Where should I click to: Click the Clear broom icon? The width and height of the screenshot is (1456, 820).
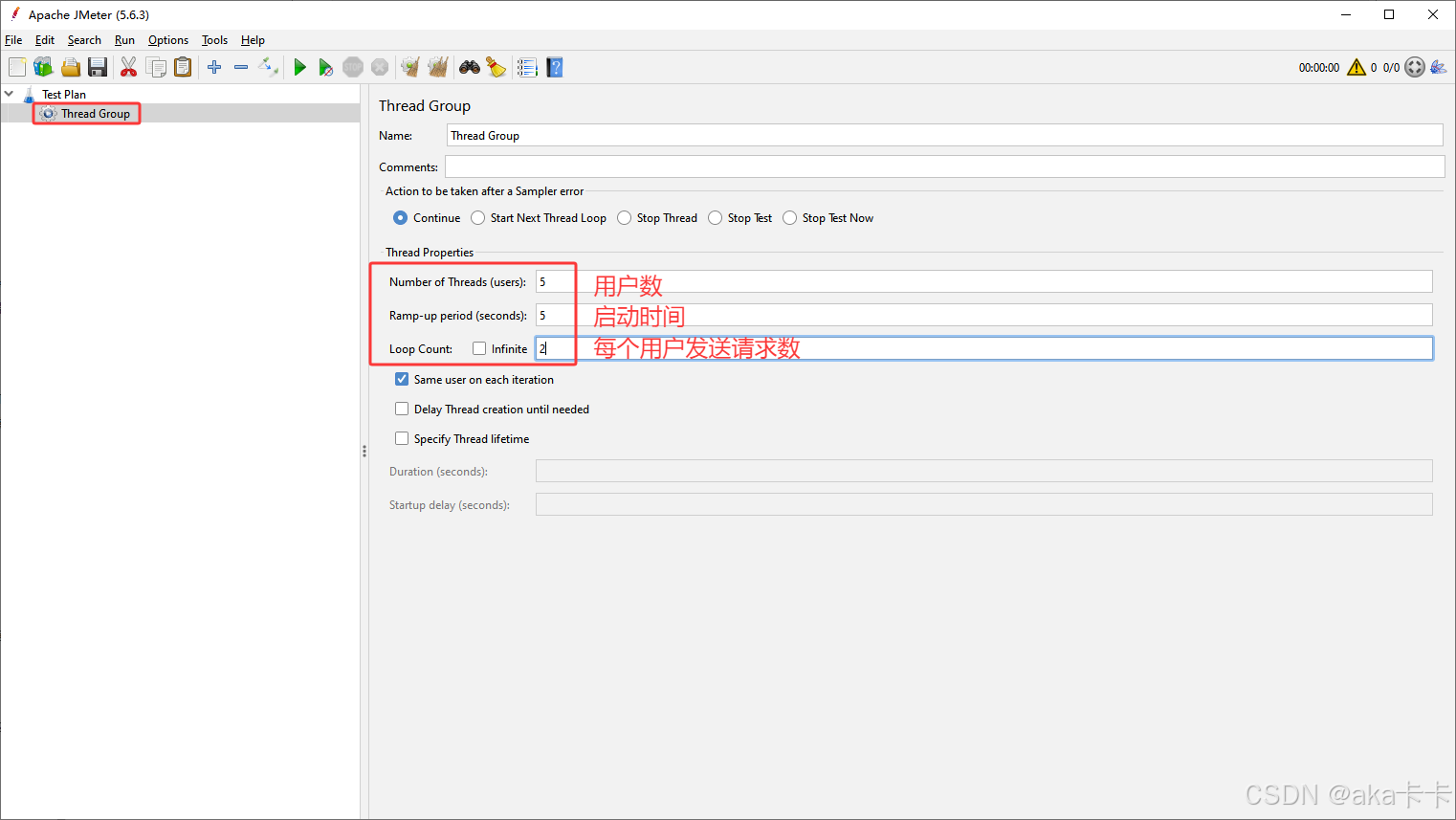pyautogui.click(x=410, y=67)
